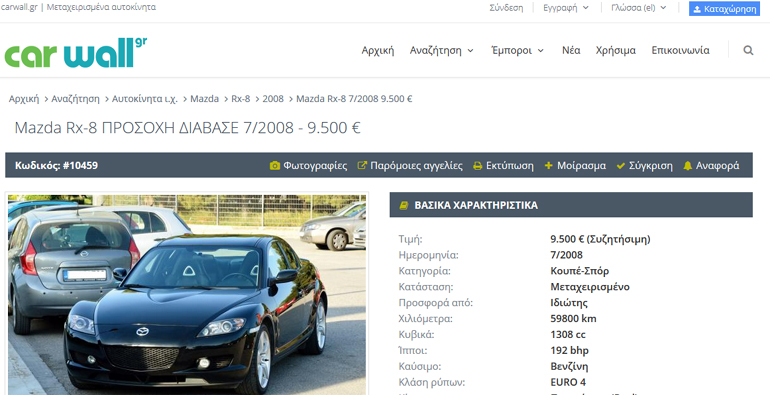Screen dimensions: 770x395
Task: Open Παρόμοιες αγγελίες link
Action: point(410,166)
